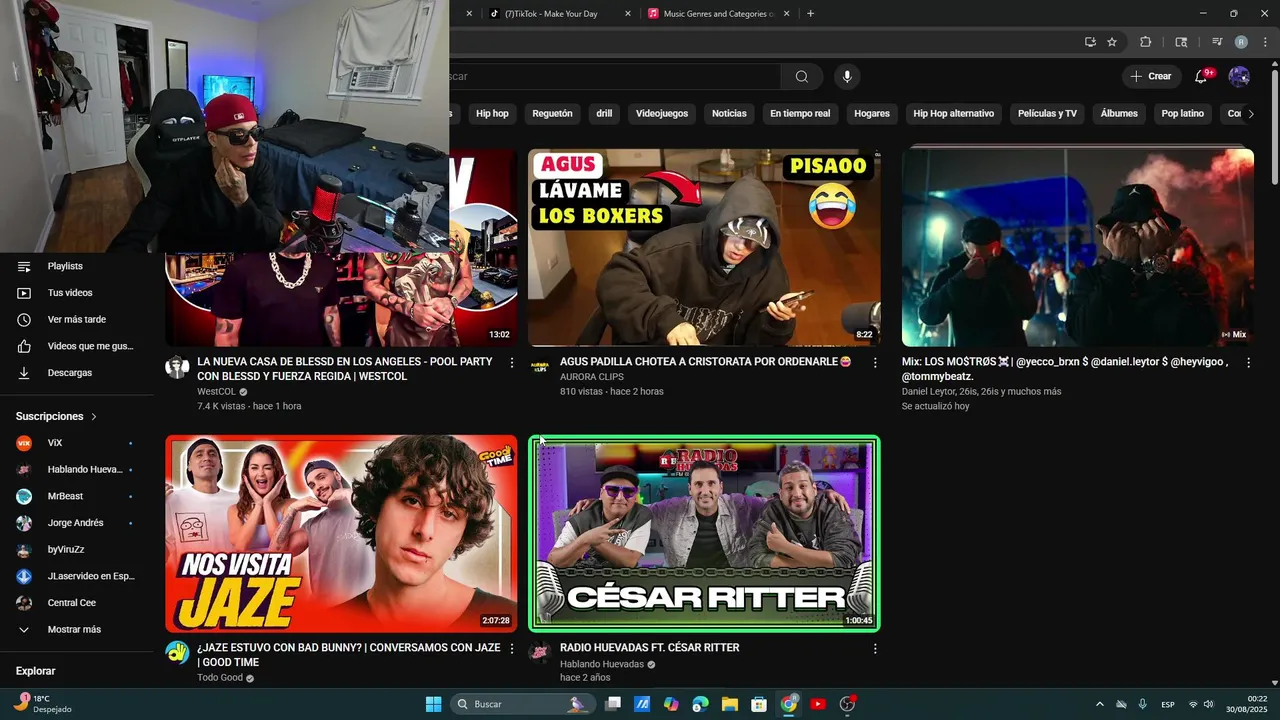Open the Chrome extensions puzzle icon
1280x720 pixels.
[1146, 42]
